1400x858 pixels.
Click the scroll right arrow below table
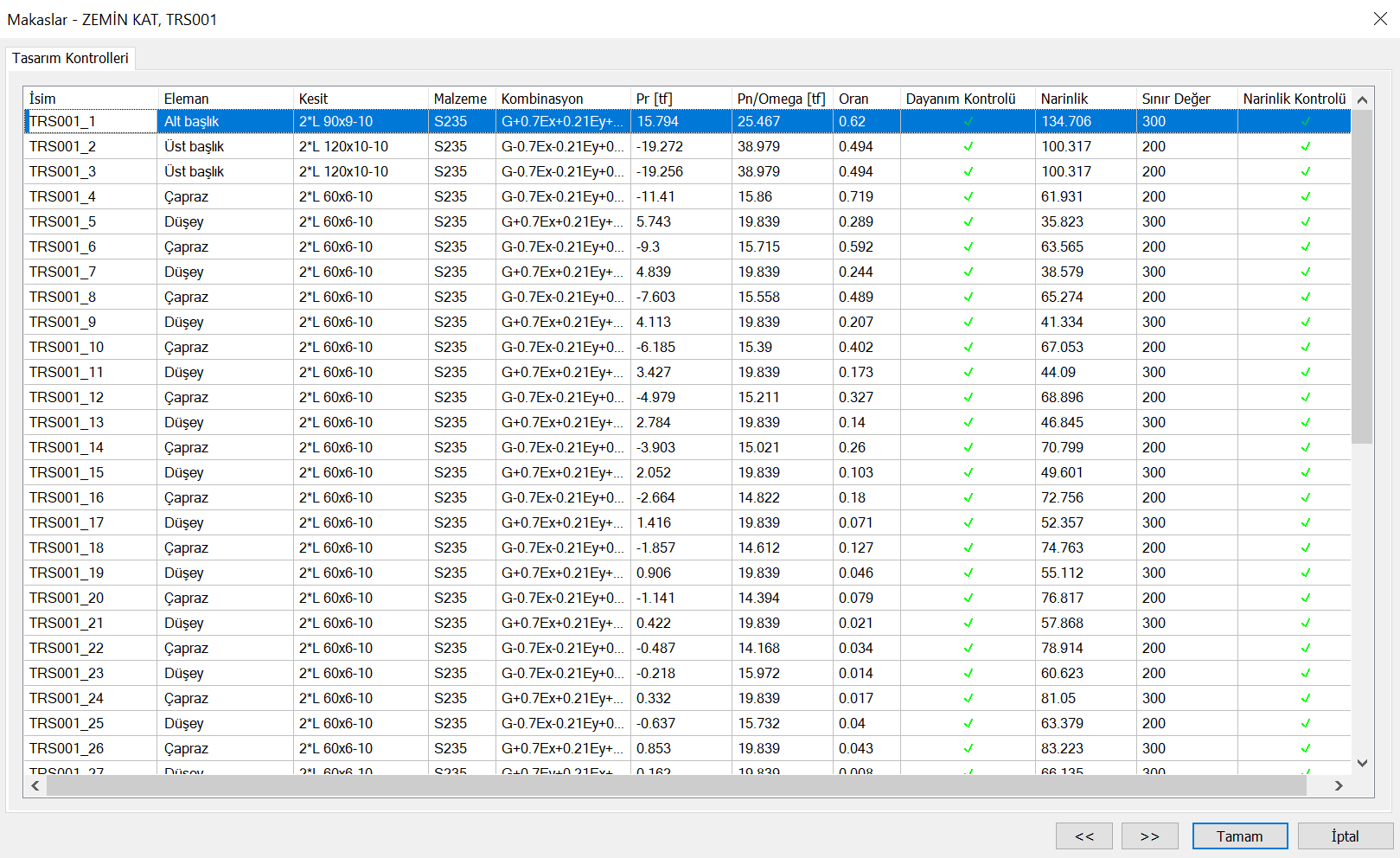(1339, 785)
